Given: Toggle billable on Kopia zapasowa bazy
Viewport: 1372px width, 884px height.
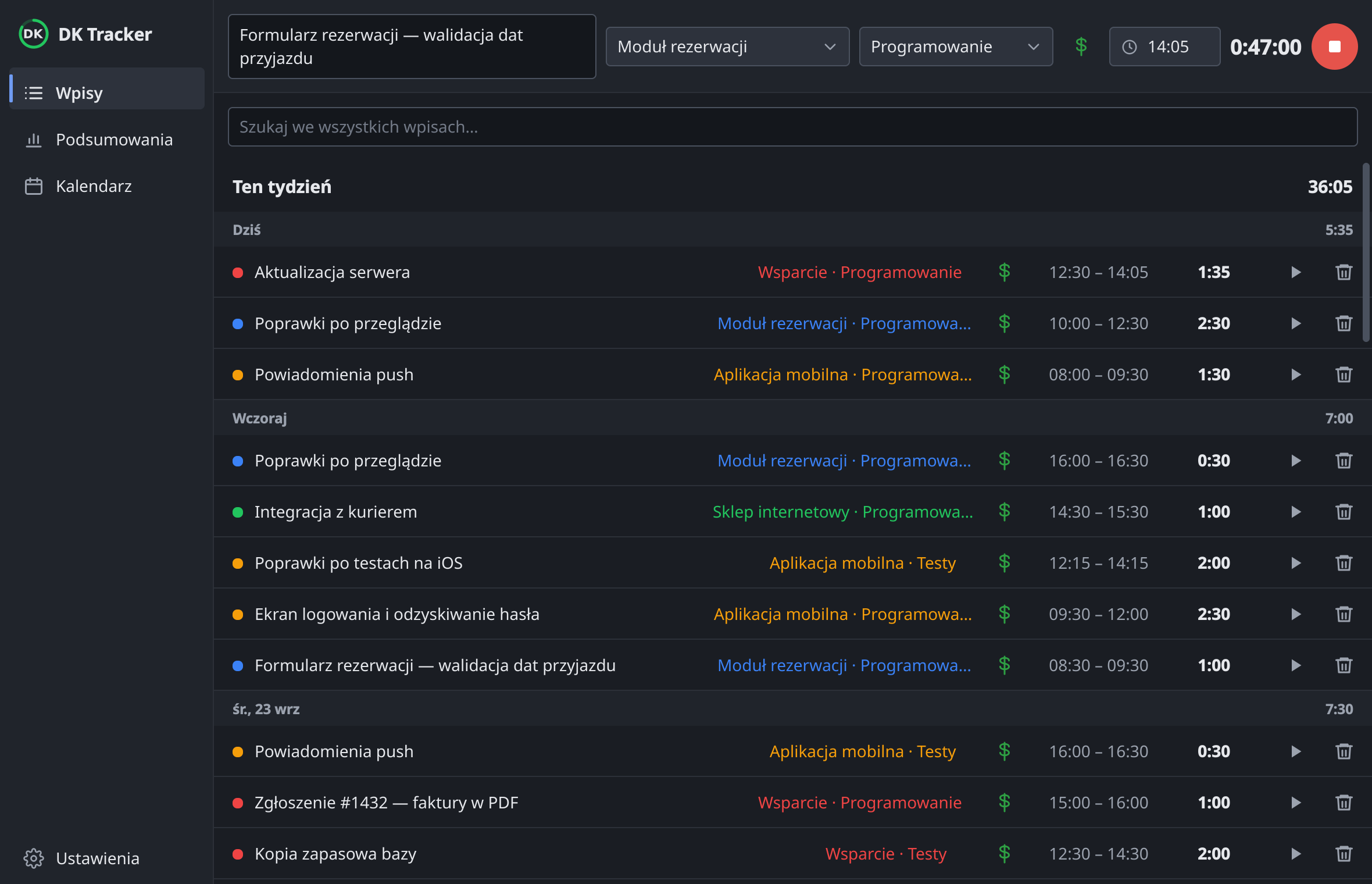Looking at the screenshot, I should coord(1004,854).
